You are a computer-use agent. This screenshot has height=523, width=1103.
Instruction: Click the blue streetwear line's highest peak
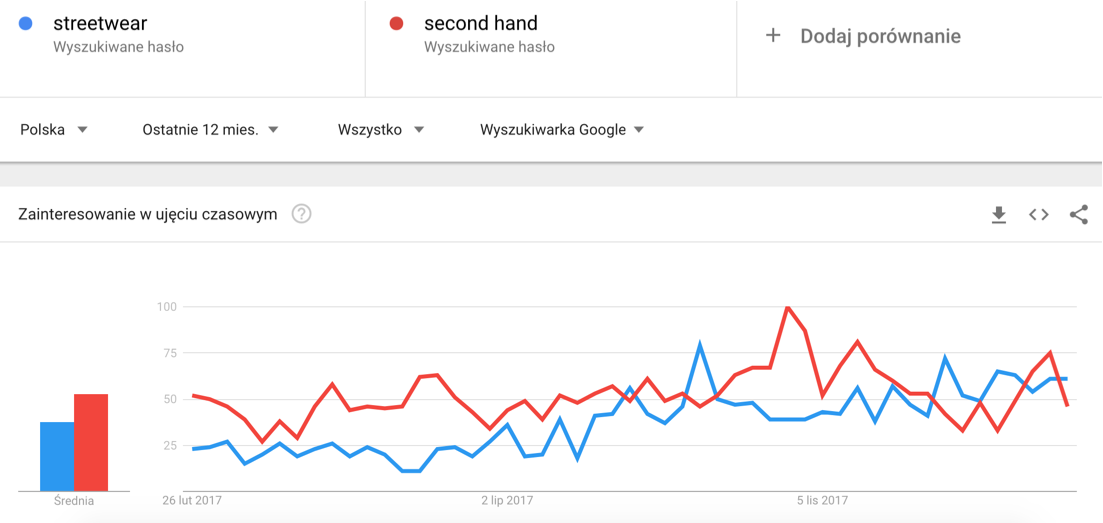pos(699,344)
